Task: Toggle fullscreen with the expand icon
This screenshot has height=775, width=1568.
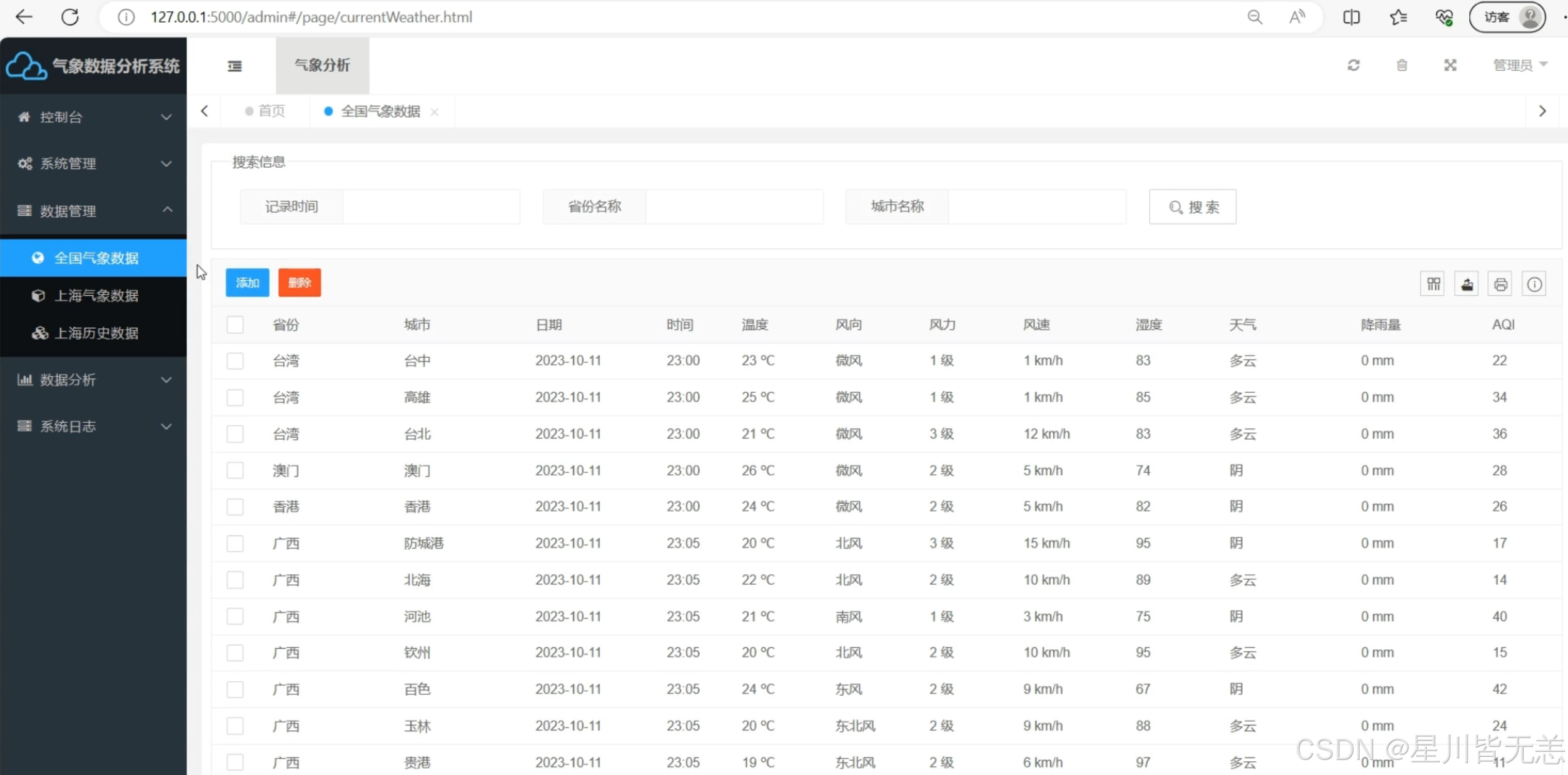Action: (x=1450, y=65)
